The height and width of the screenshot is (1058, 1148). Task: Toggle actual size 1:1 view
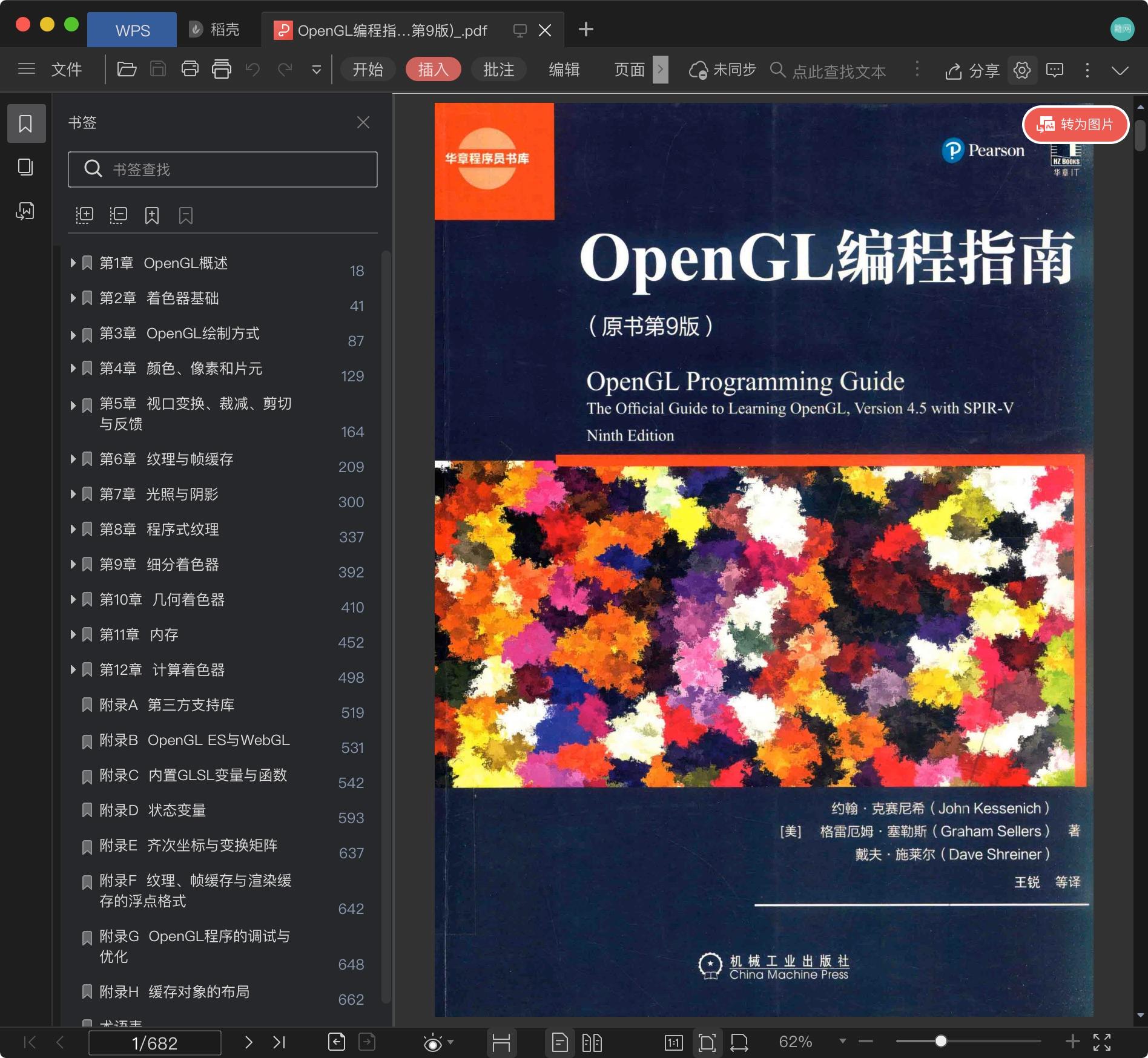673,1042
